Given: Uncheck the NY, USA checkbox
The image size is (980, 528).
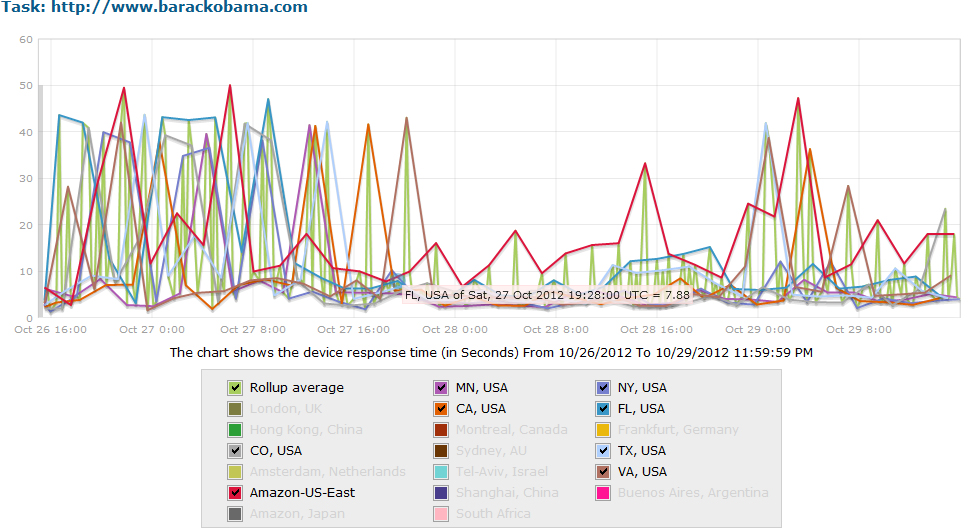Looking at the screenshot, I should [603, 388].
